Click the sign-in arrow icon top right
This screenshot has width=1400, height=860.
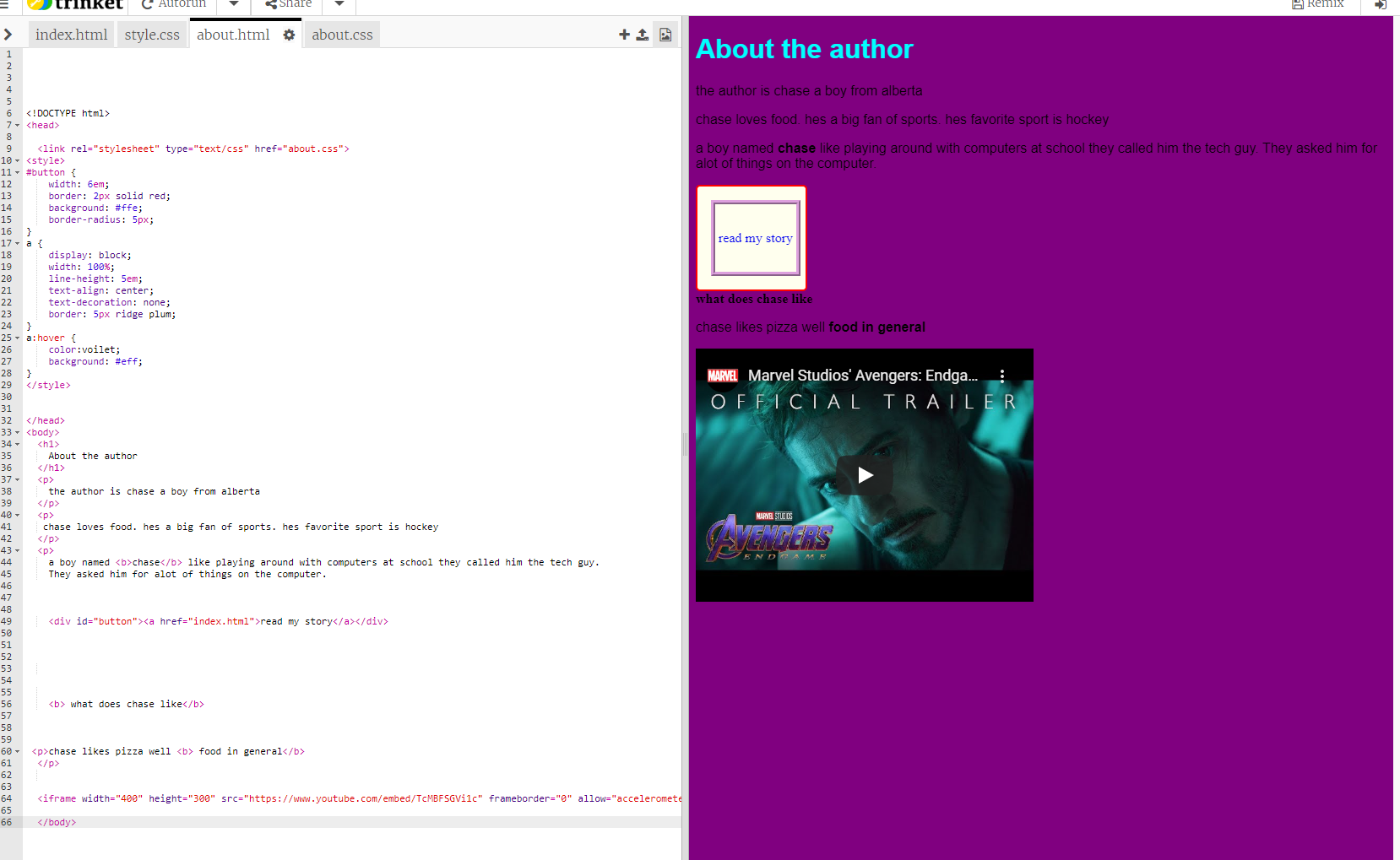[1380, 5]
